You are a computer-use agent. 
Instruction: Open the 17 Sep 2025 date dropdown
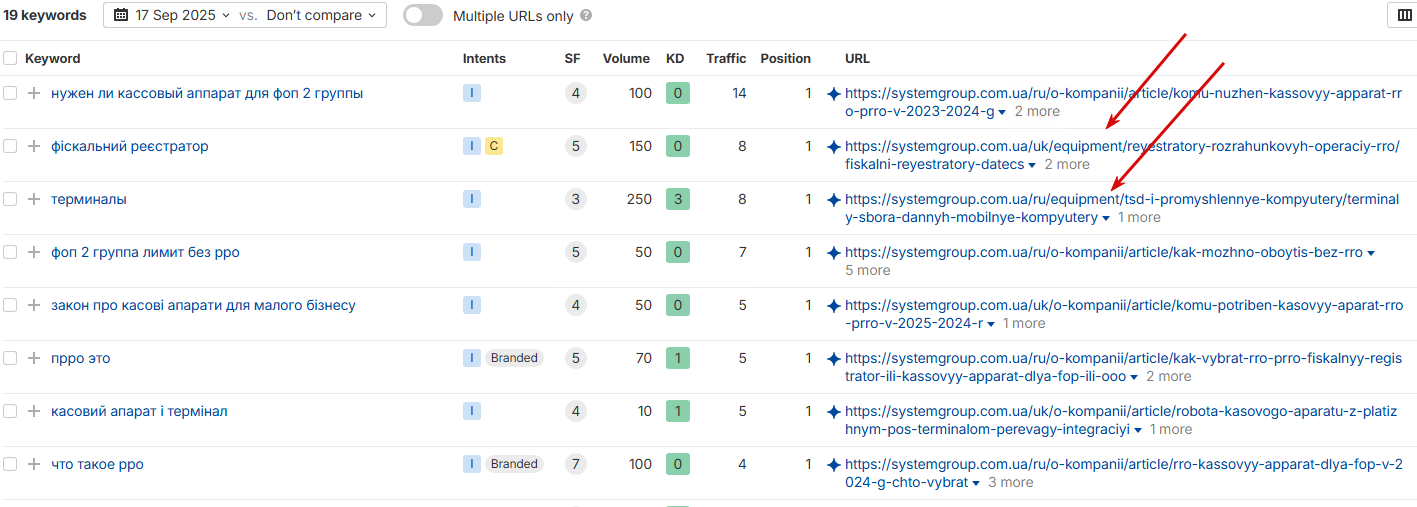pyautogui.click(x=173, y=15)
